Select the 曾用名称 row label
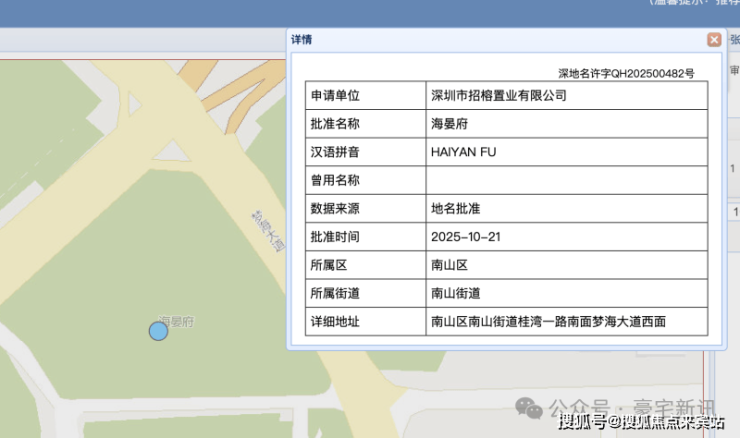740x438 pixels. 335,180
